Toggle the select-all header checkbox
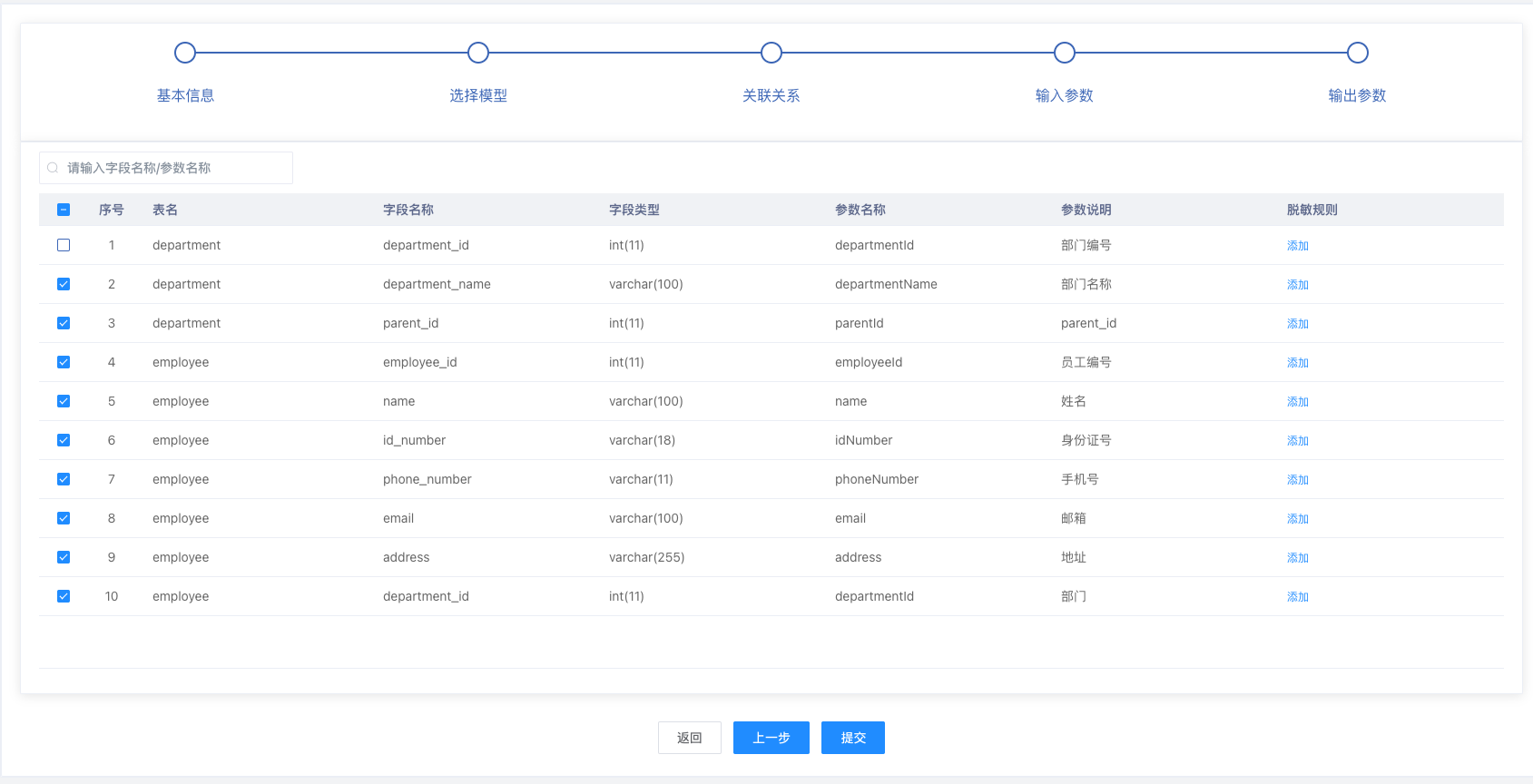 pos(64,210)
